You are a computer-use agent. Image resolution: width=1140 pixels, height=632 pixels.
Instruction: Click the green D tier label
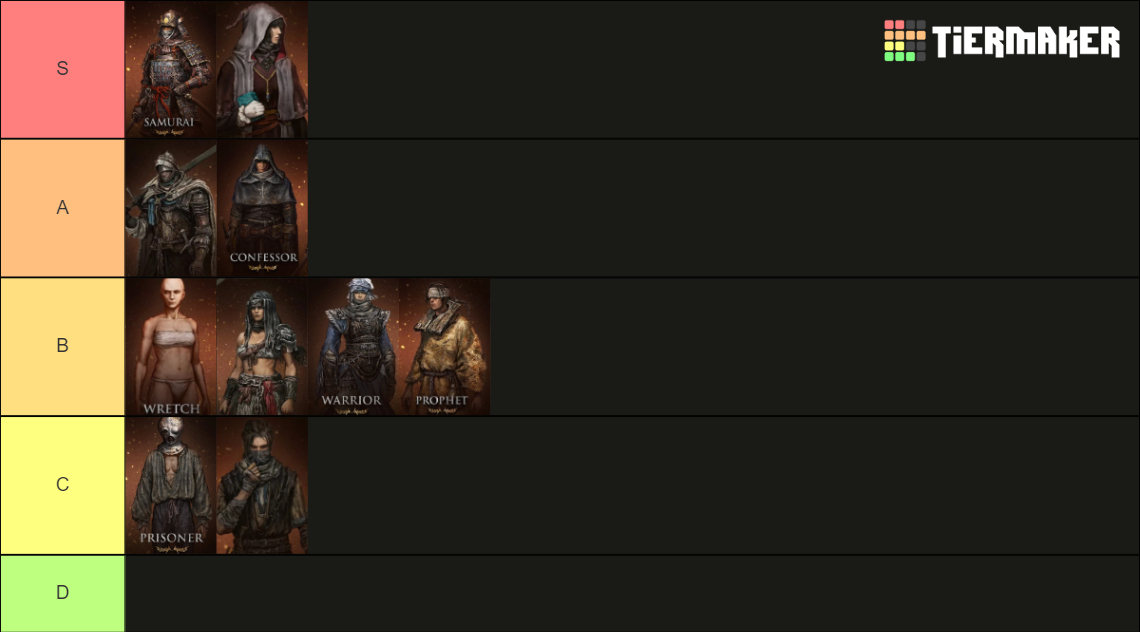click(63, 593)
